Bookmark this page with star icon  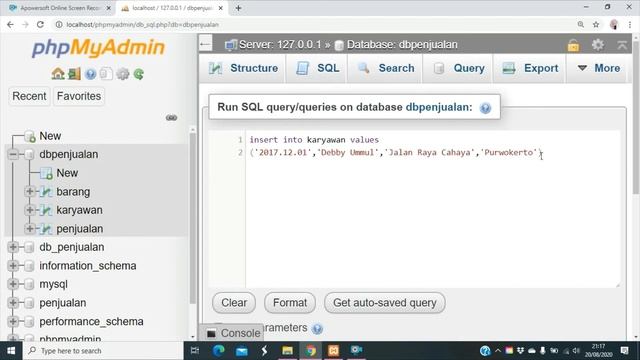[596, 24]
